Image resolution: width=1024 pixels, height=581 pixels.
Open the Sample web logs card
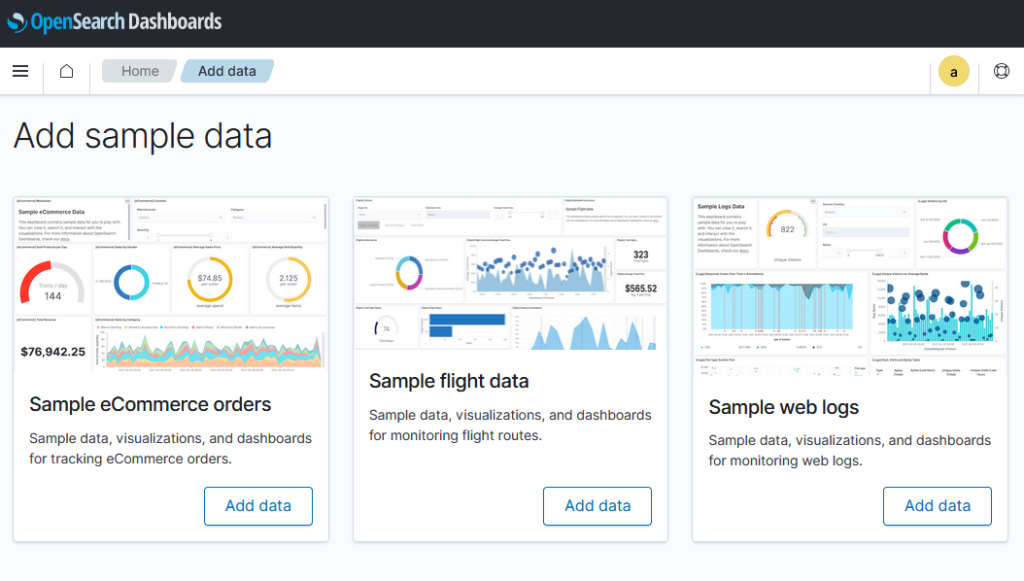pyautogui.click(x=849, y=370)
